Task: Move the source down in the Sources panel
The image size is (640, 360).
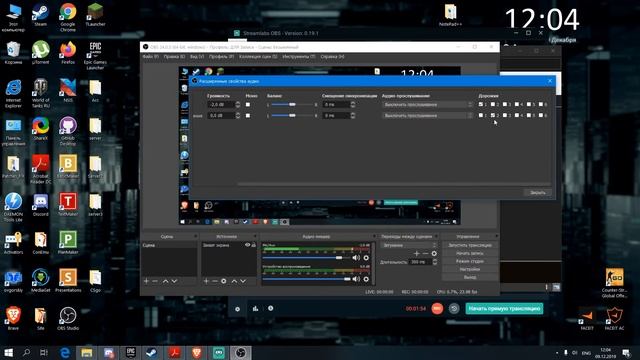Action: (x=243, y=281)
